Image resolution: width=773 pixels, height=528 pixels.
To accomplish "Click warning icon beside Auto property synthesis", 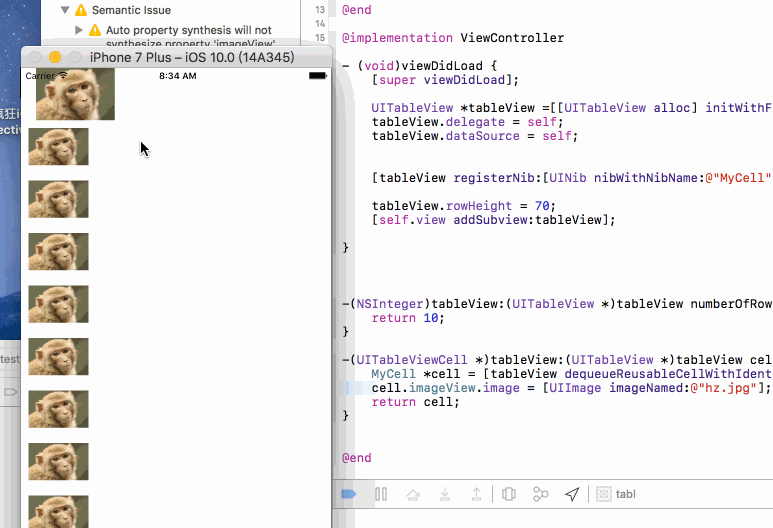I will point(95,30).
